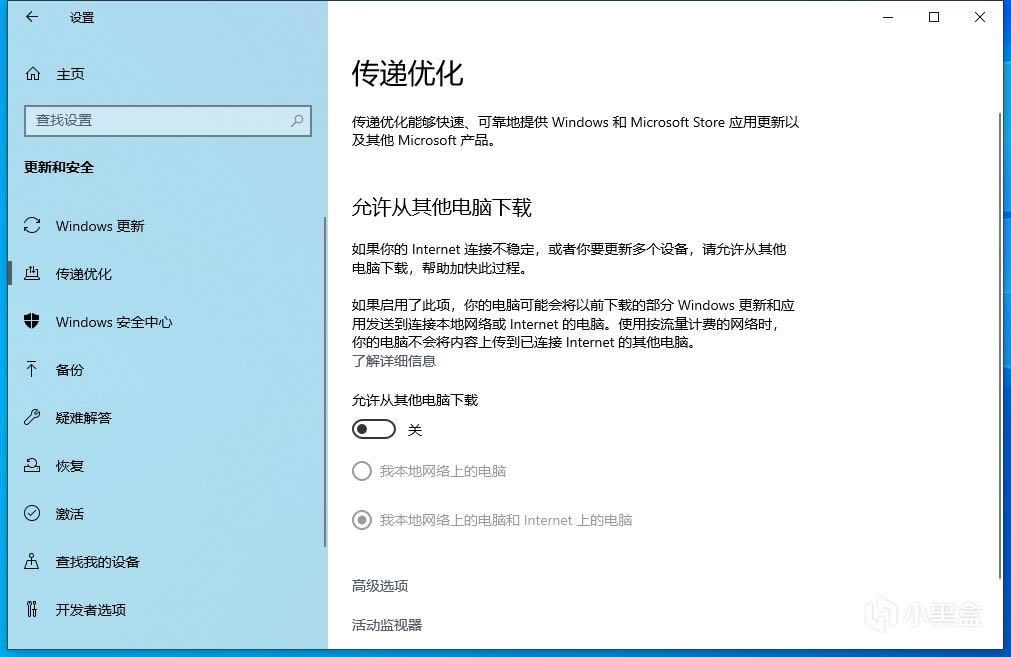Screen dimensions: 1011x657
Task: Click the main content vertical scrollbar
Action: pyautogui.click(x=1000, y=345)
